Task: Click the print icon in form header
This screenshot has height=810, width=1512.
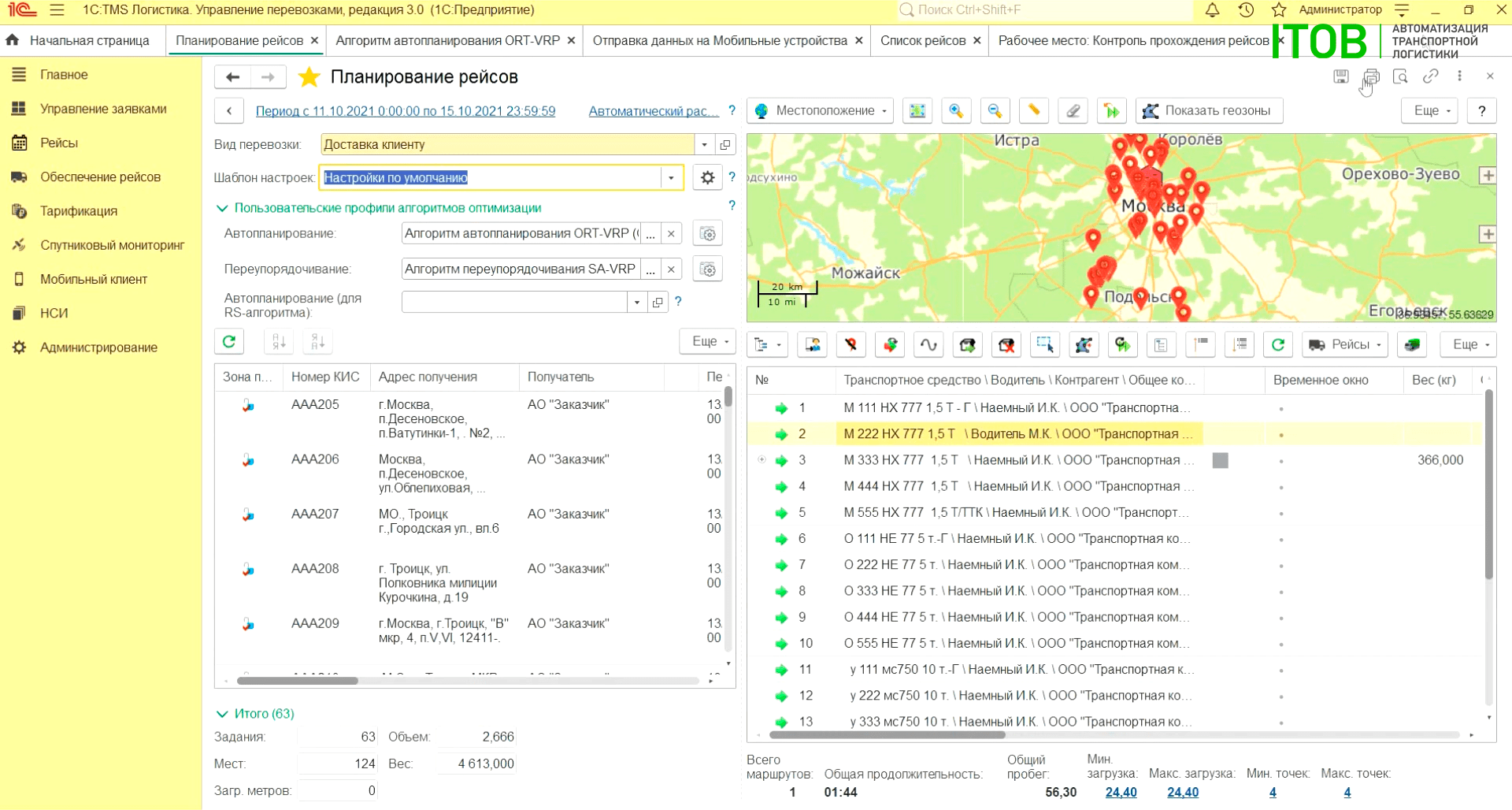Action: (1371, 76)
